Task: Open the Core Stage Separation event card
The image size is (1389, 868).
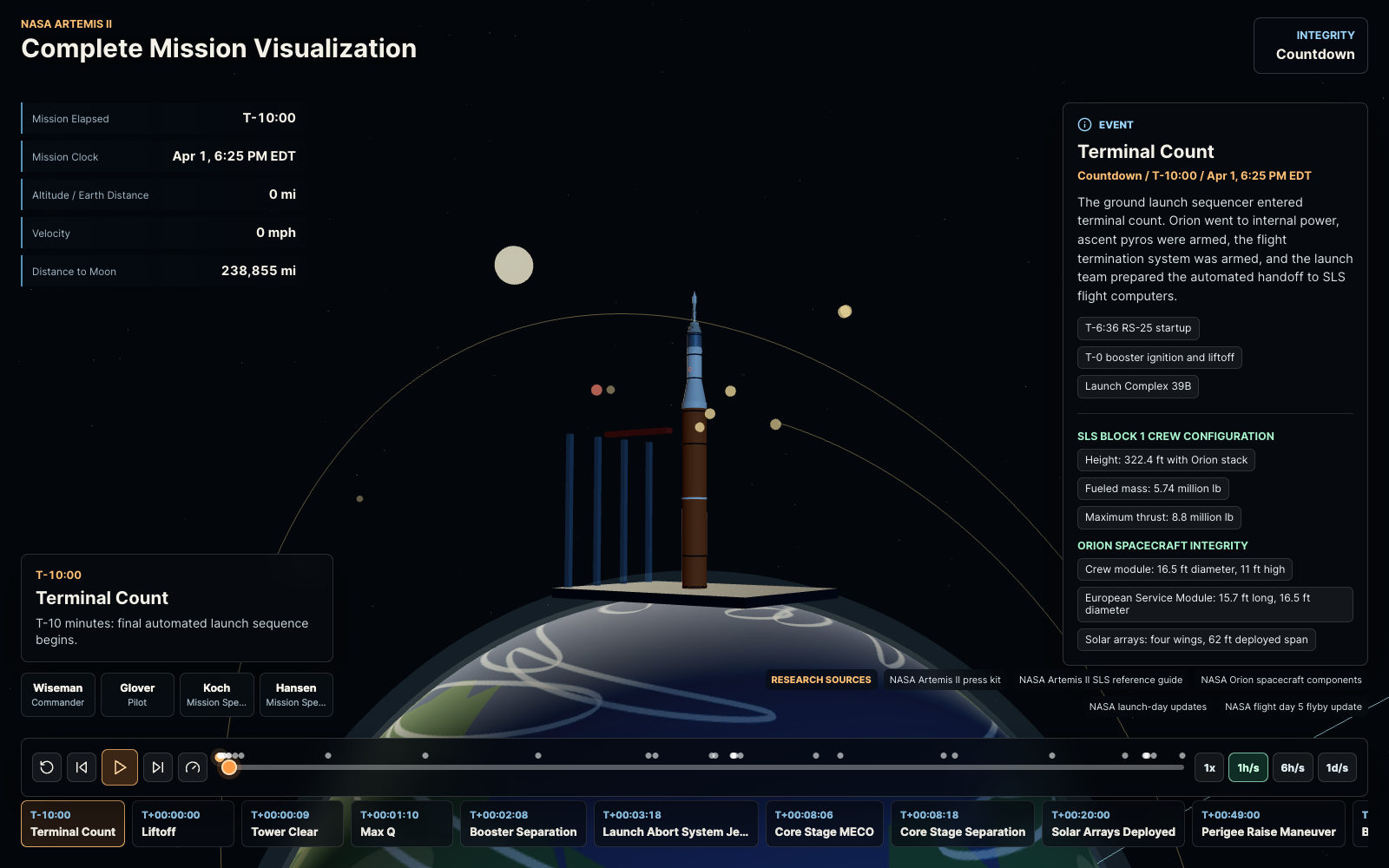Action: point(963,823)
